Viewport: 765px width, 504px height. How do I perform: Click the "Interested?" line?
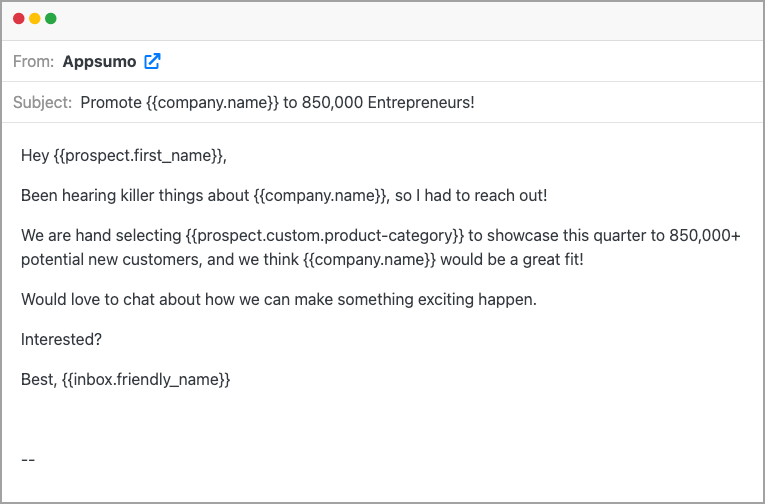click(61, 339)
